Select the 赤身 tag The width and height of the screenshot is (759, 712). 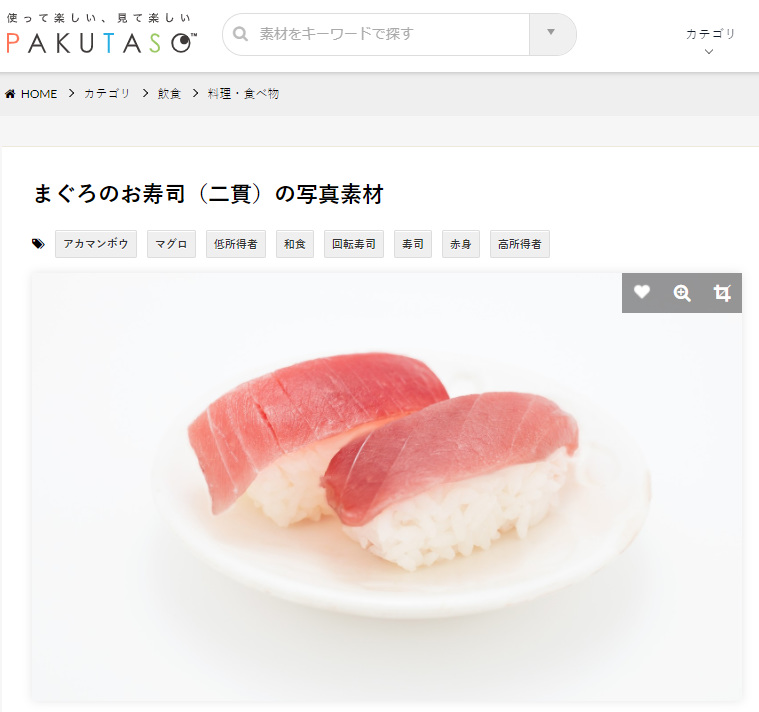click(x=461, y=244)
